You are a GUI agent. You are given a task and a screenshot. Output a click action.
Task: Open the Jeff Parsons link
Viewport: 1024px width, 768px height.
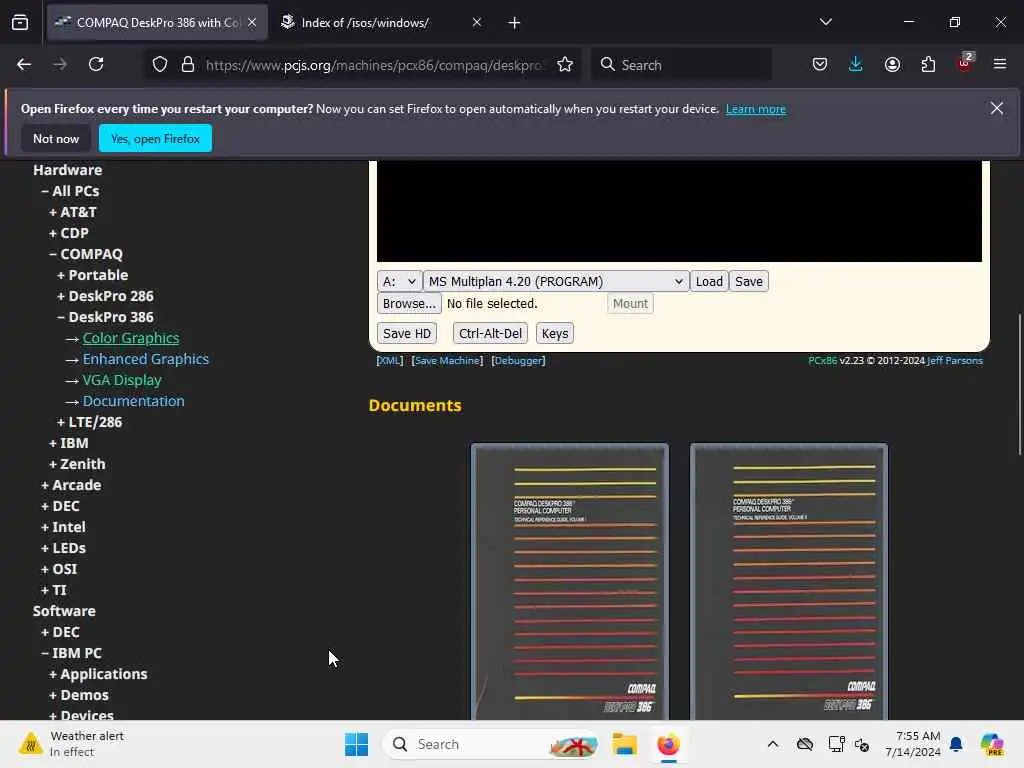point(955,360)
